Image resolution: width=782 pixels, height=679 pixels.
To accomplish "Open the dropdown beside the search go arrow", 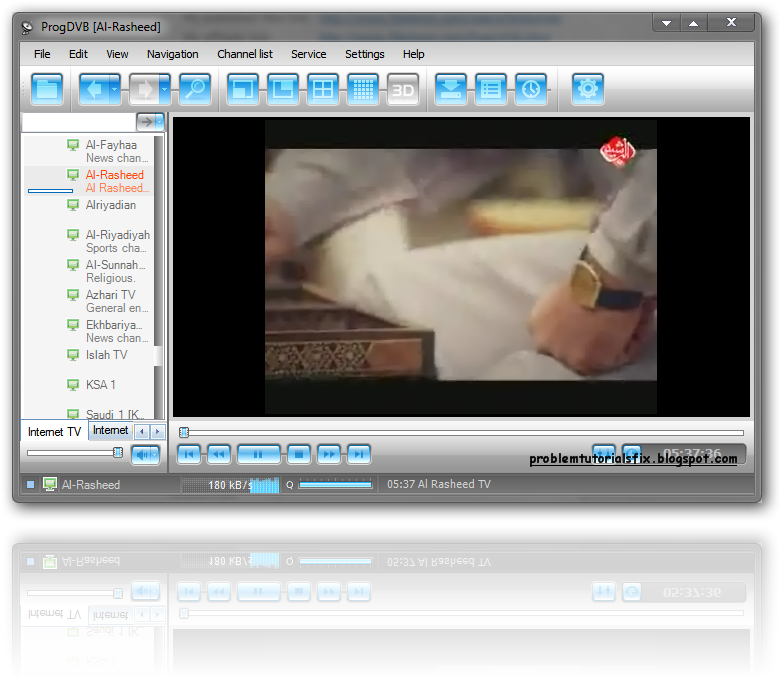I will point(160,122).
